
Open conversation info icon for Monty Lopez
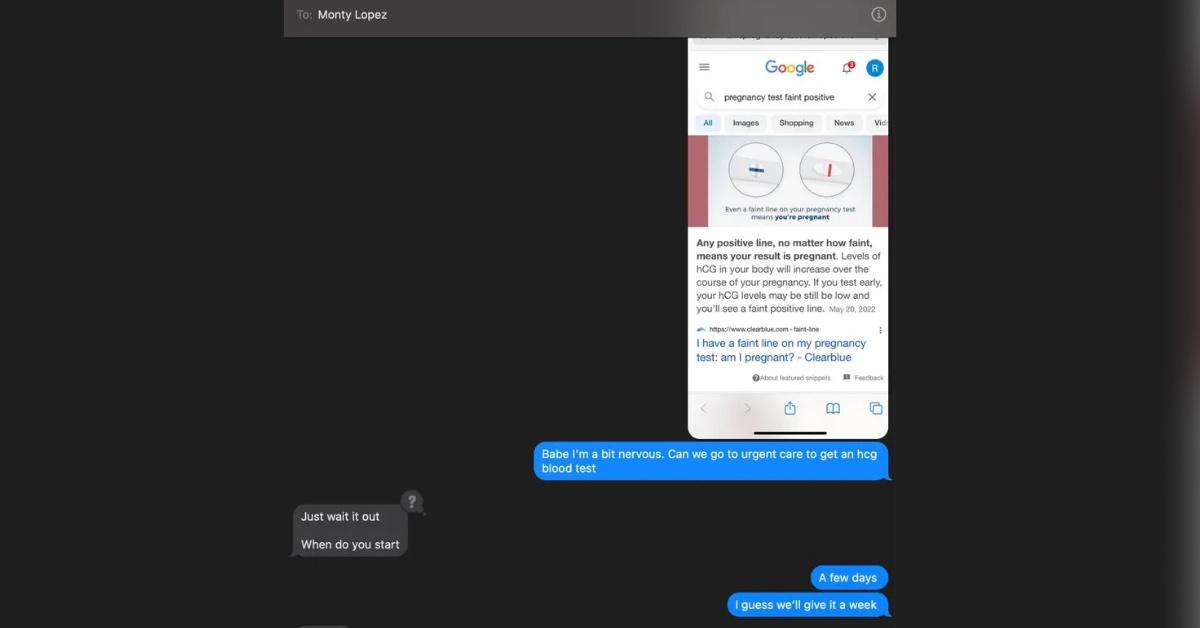pos(879,14)
